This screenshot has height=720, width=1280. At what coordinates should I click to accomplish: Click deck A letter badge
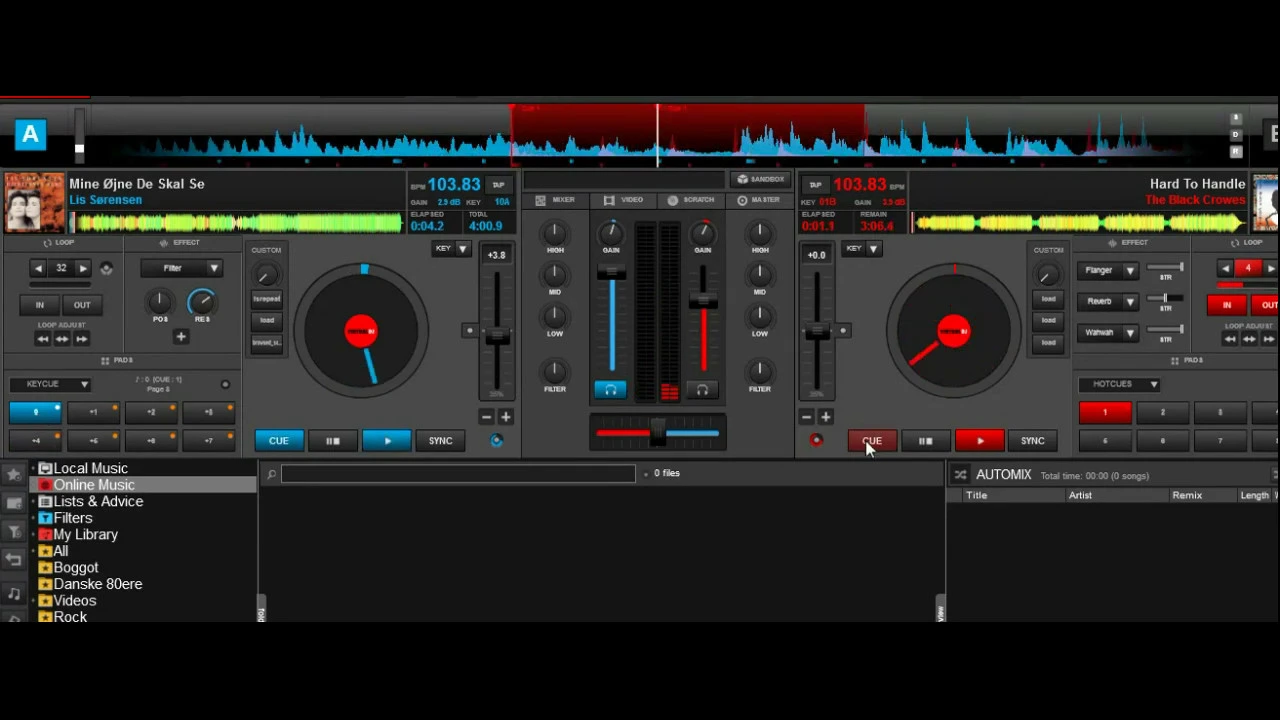pyautogui.click(x=30, y=135)
